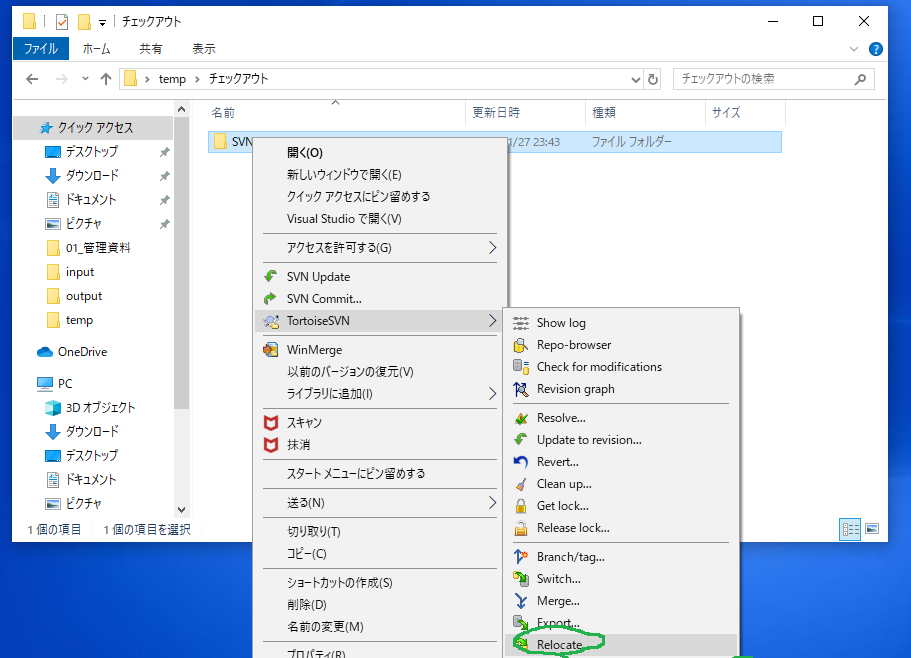This screenshot has width=911, height=658.
Task: Click the チェックアウトの検索 search box
Action: [773, 79]
